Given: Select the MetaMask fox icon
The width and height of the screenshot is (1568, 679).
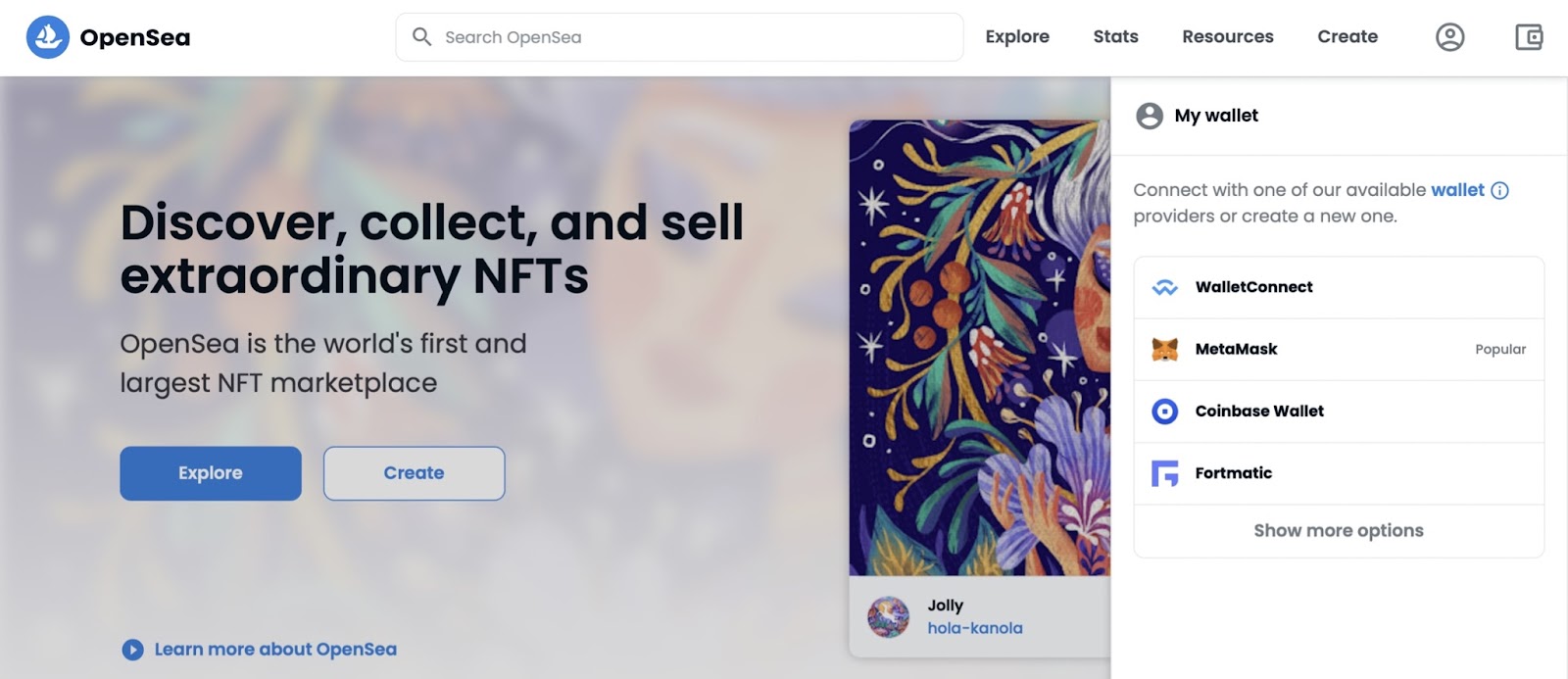Looking at the screenshot, I should click(1165, 349).
